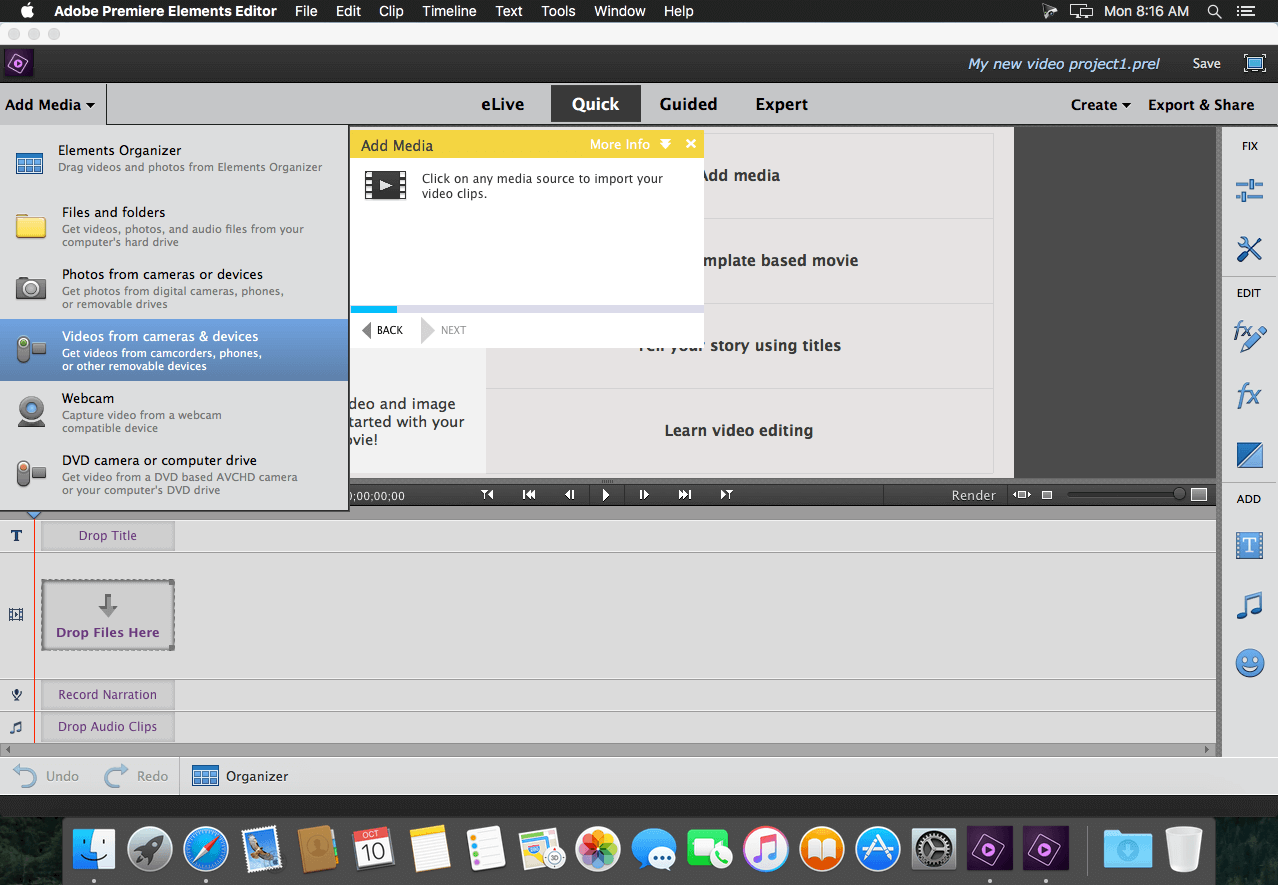Open the Titles & Text icon
1278x885 pixels.
1249,545
